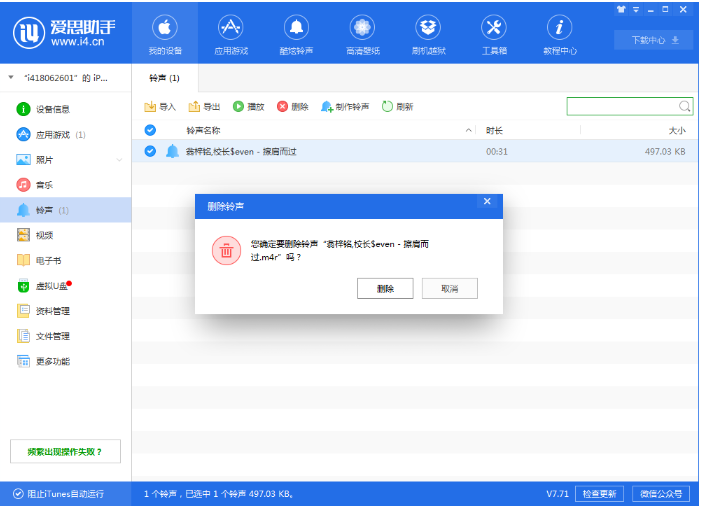Viewport: 703px width, 508px height.
Task: Uncheck the ringtone row checkbox
Action: (x=150, y=151)
